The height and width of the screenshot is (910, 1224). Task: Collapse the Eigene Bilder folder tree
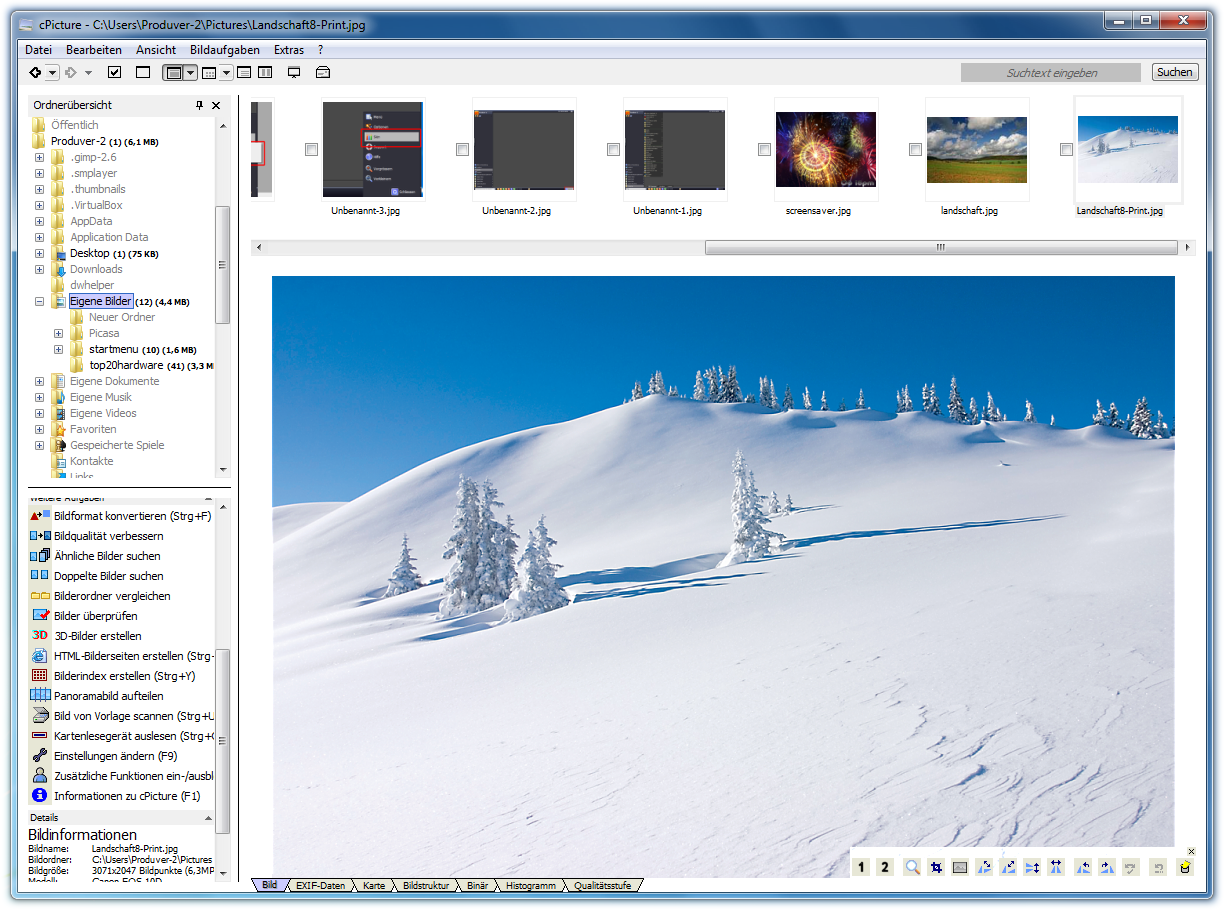coord(39,301)
